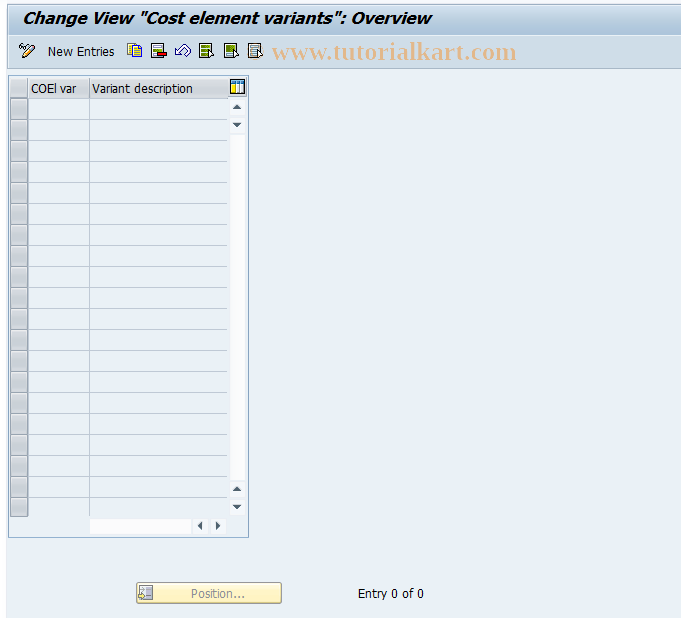Click the Copy As icon
Screen dimensions: 681x618
(135, 51)
